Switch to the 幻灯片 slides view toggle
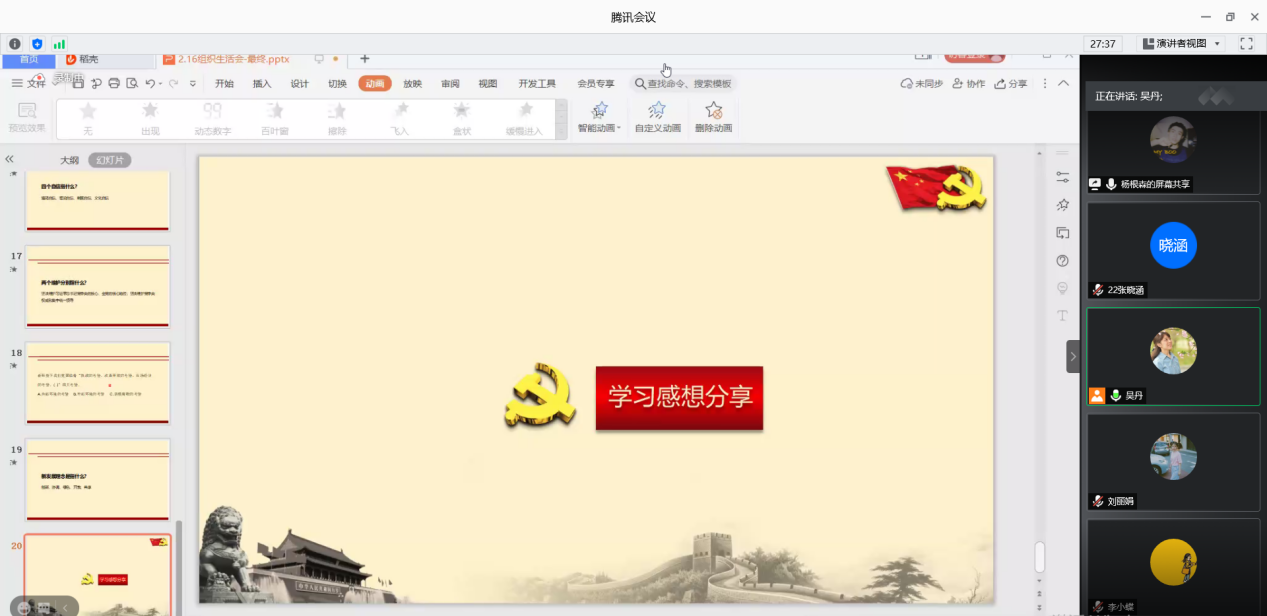This screenshot has width=1267, height=616. pos(110,160)
